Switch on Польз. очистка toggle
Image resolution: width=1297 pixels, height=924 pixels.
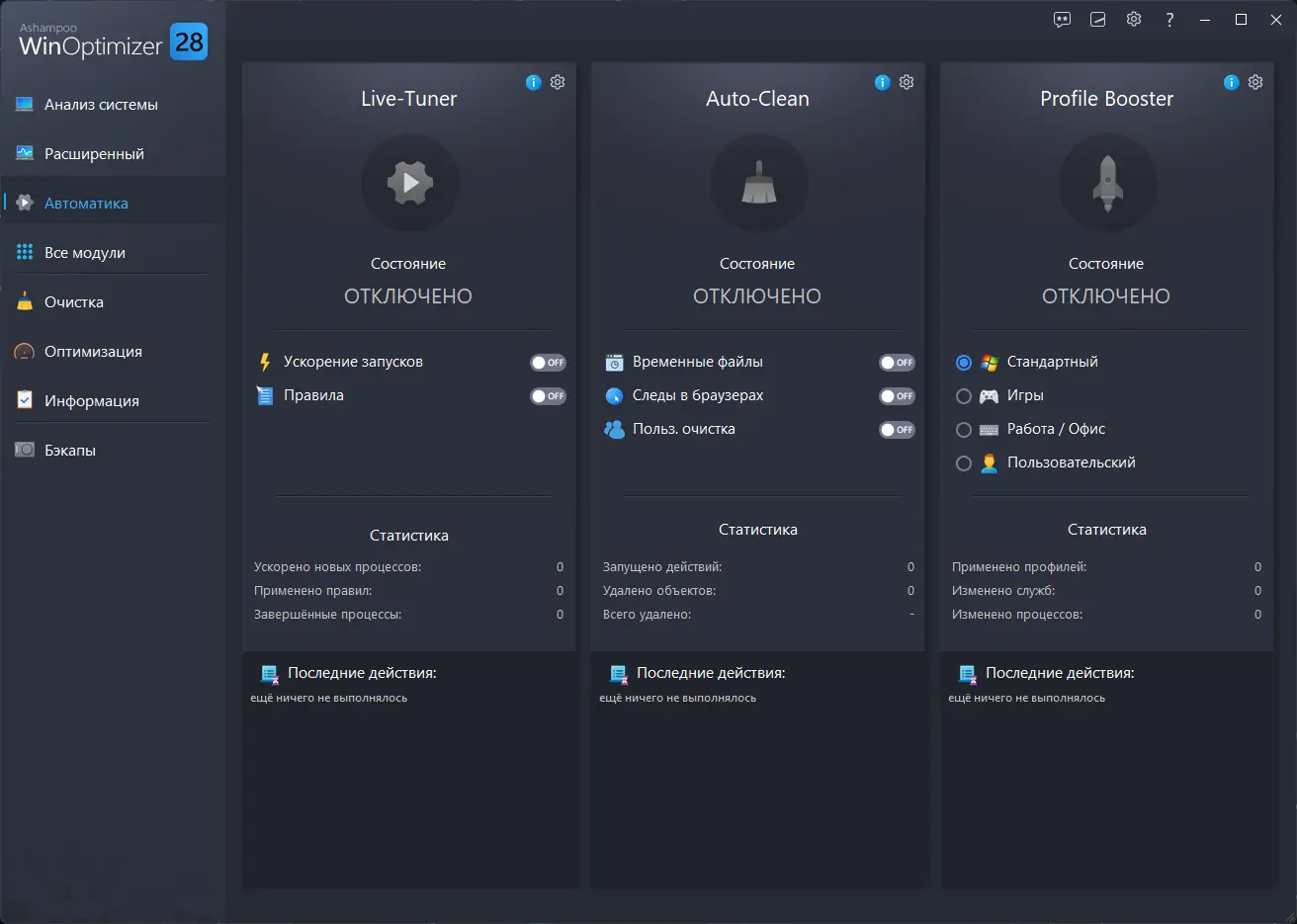pos(897,430)
